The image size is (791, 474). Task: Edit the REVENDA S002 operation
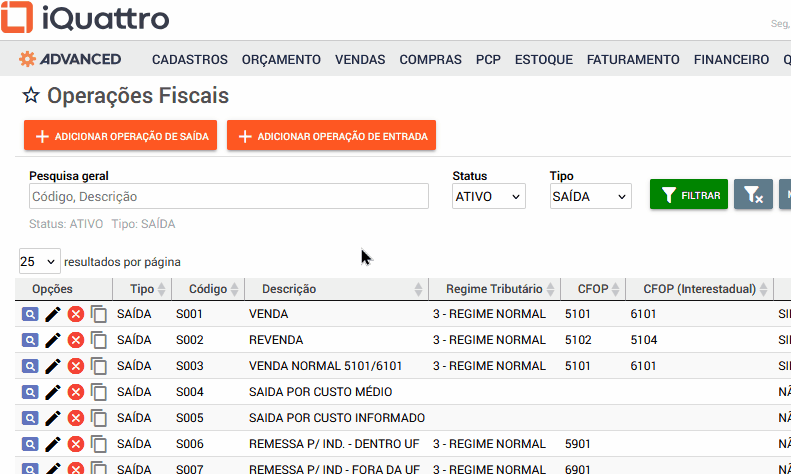53,340
